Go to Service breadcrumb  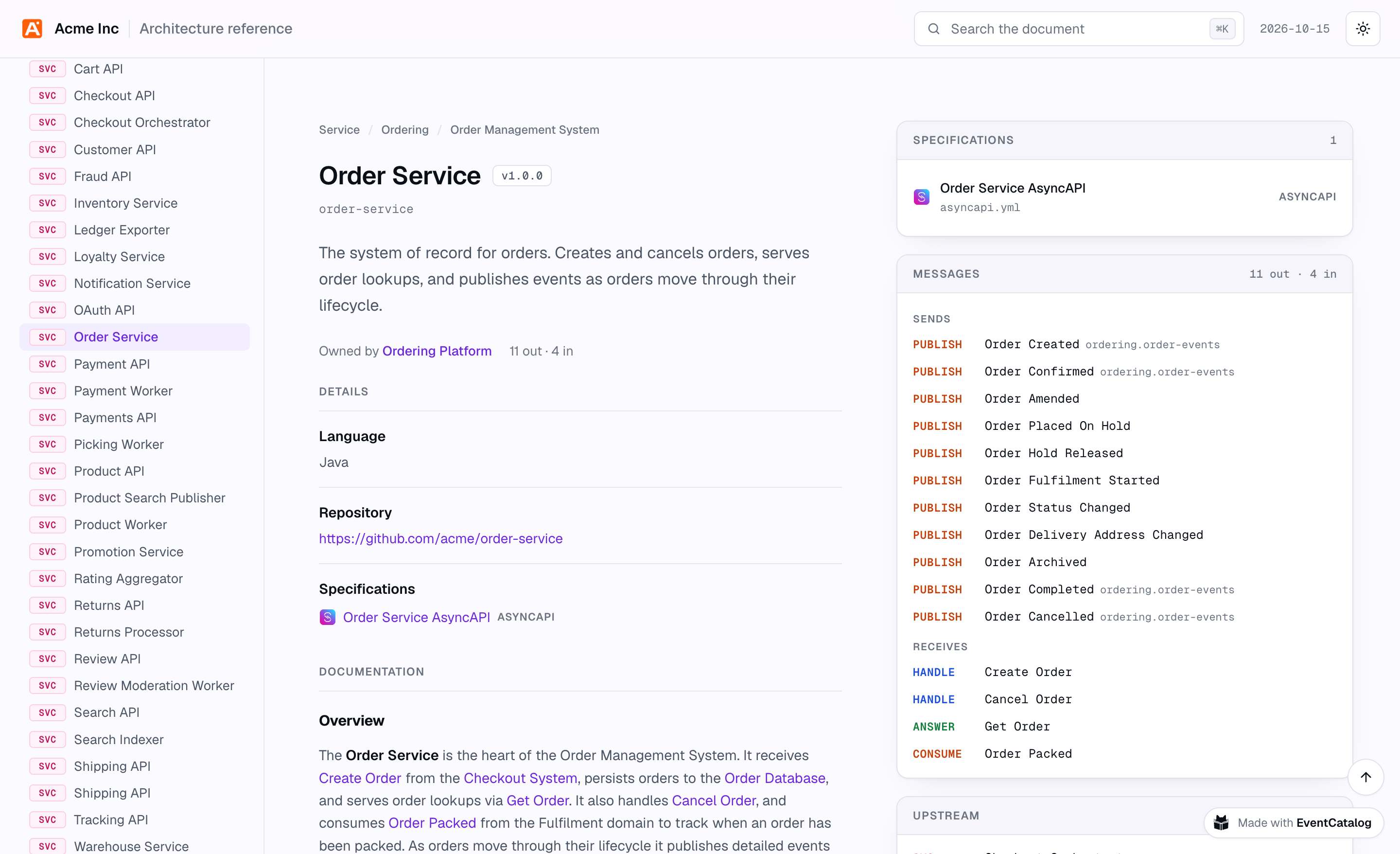339,130
